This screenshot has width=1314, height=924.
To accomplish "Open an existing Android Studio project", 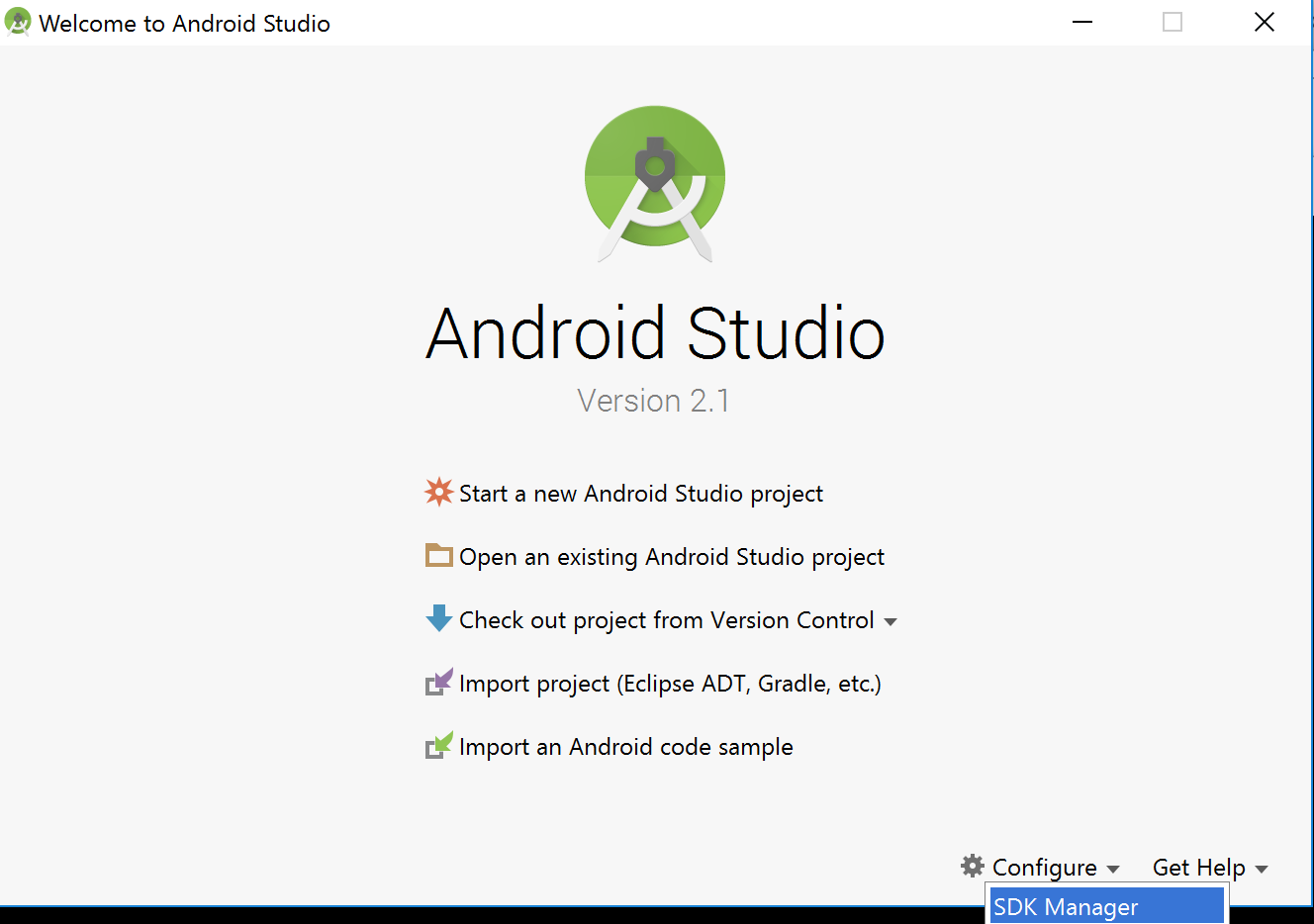I will click(x=671, y=556).
